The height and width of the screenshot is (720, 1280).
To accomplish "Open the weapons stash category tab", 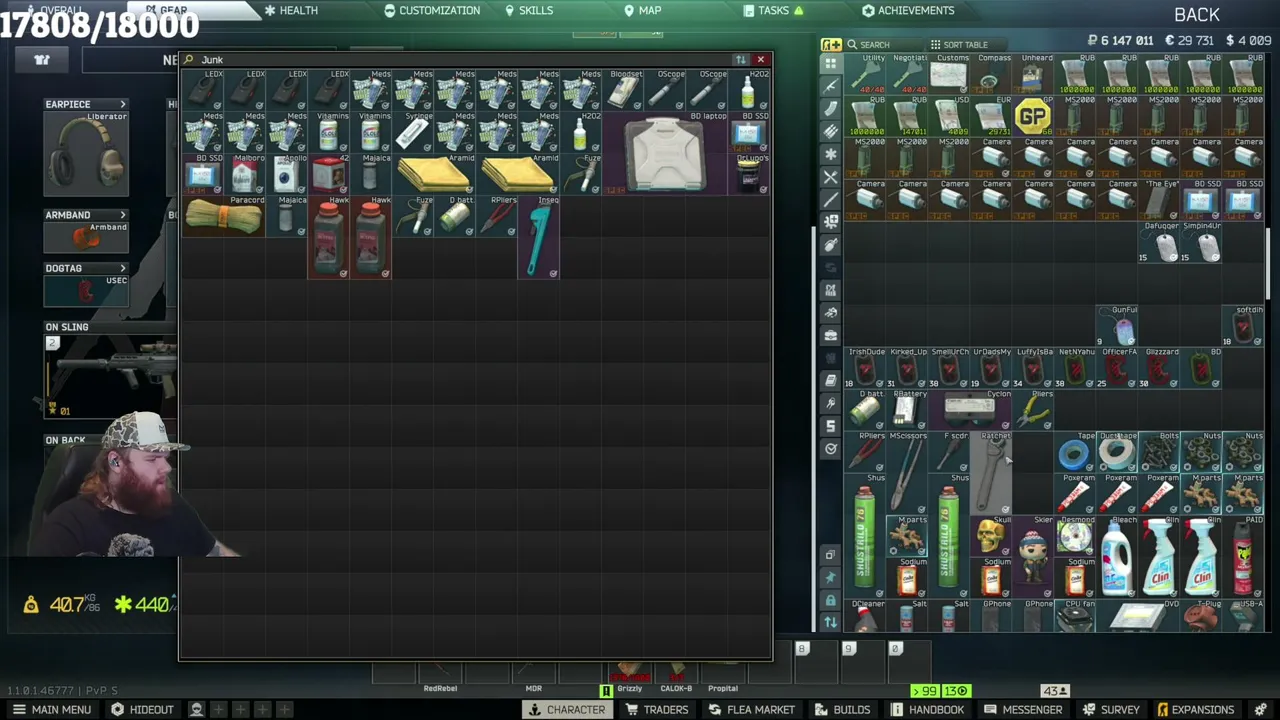I will pos(831,86).
